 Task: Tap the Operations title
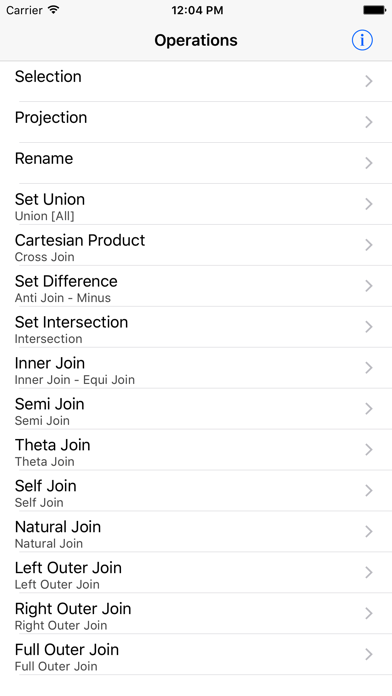(196, 40)
